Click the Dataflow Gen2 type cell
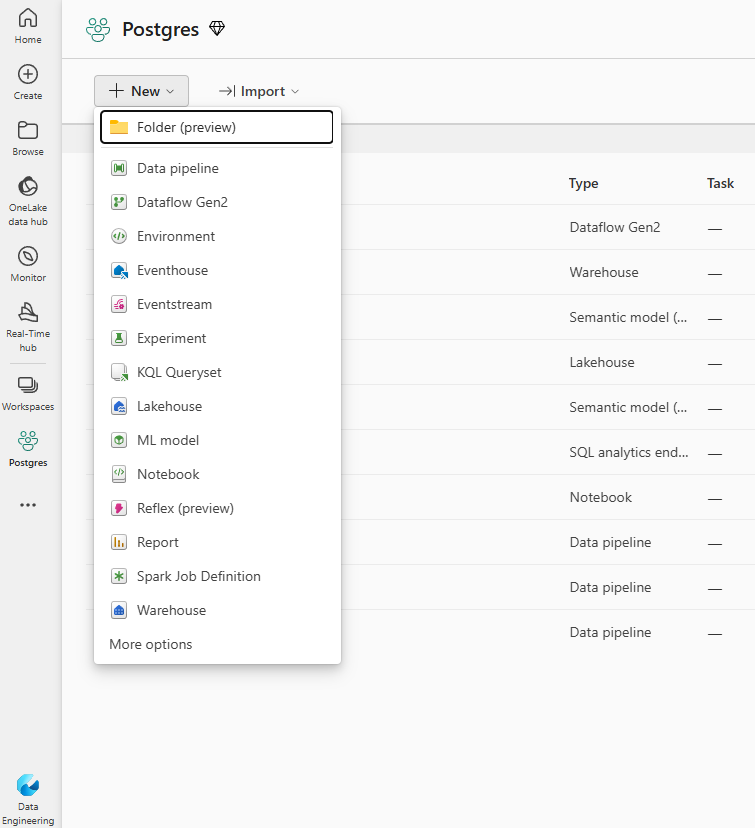 [615, 227]
